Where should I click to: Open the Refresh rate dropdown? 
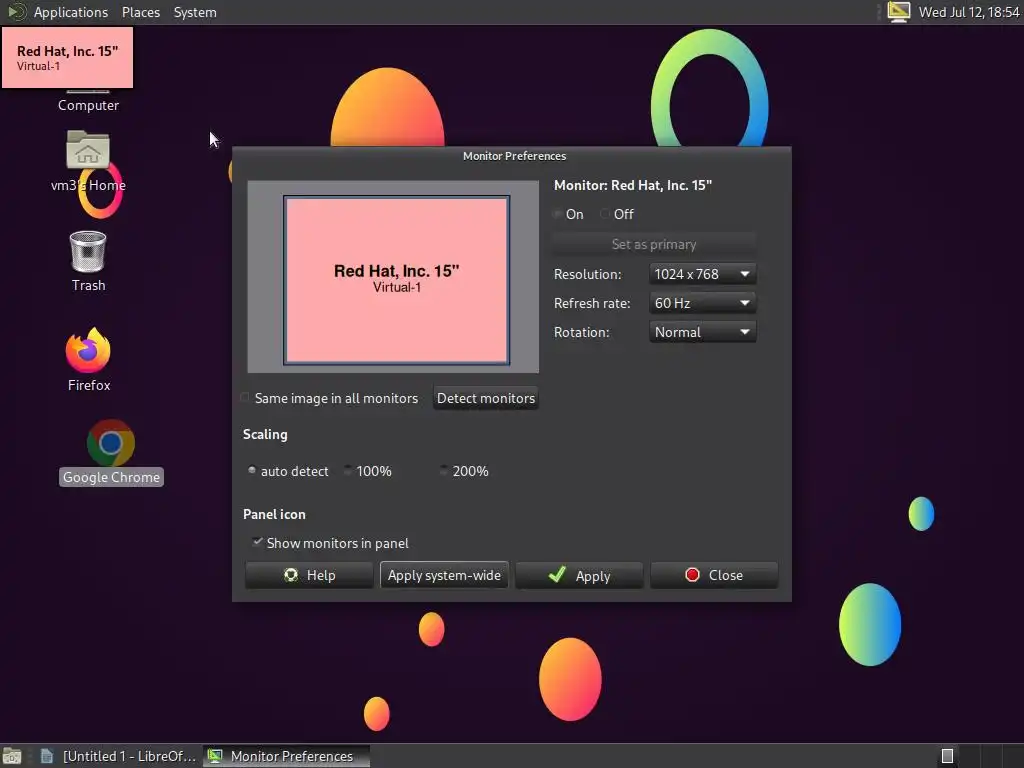[703, 303]
